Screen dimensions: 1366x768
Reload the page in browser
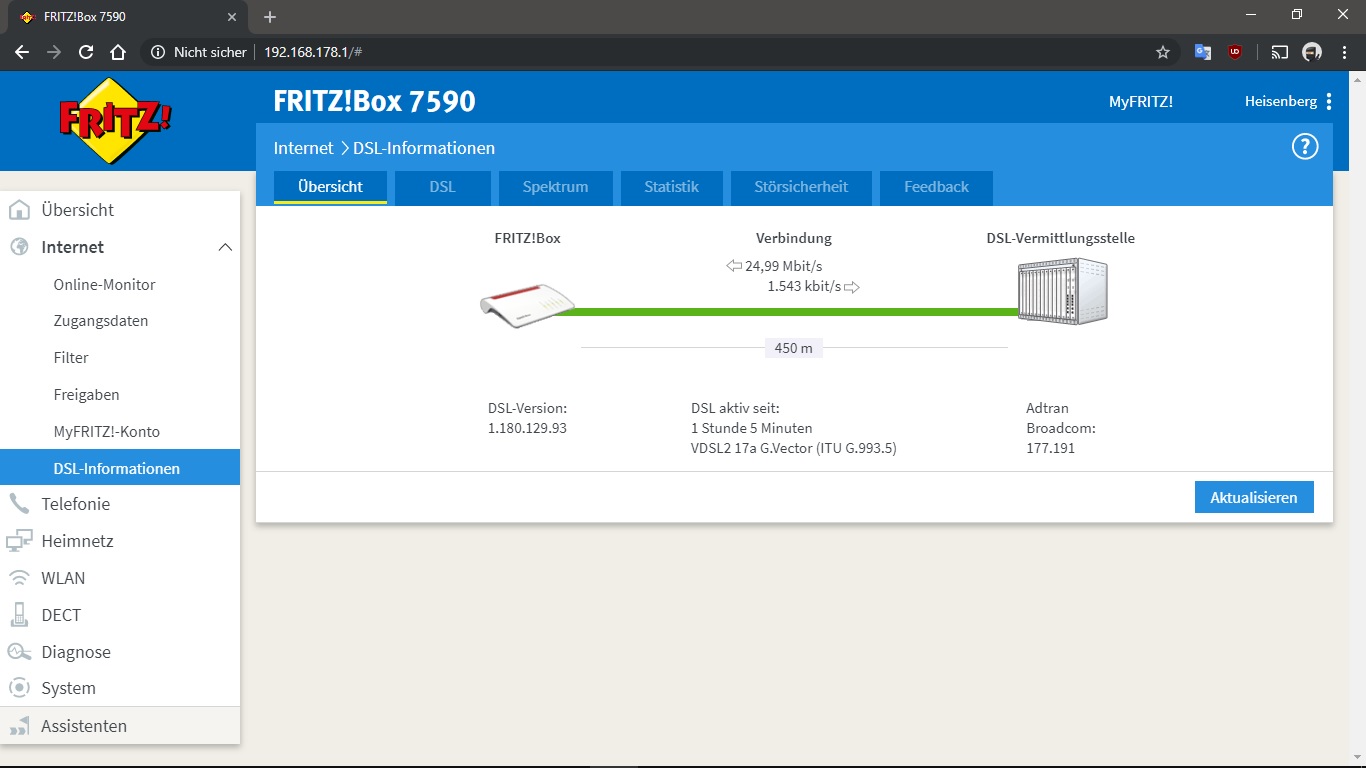[86, 52]
